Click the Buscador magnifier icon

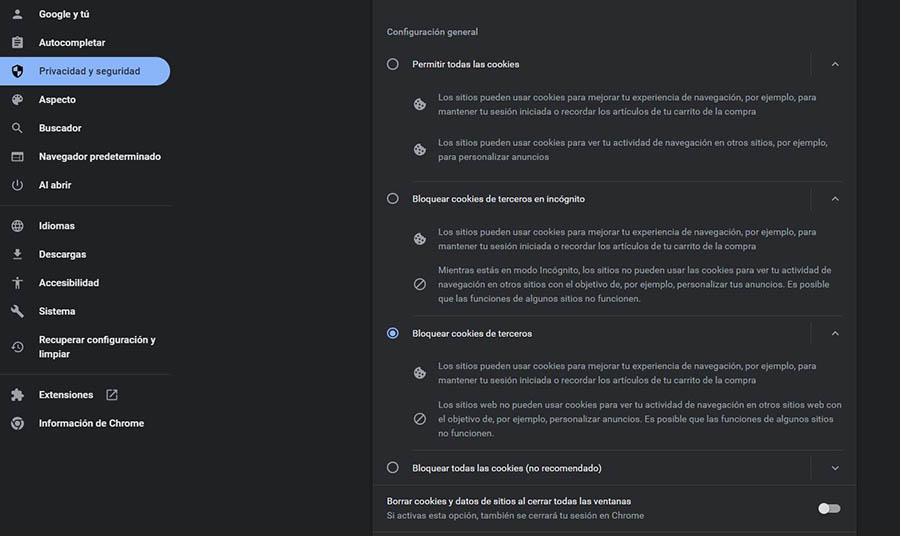point(17,128)
